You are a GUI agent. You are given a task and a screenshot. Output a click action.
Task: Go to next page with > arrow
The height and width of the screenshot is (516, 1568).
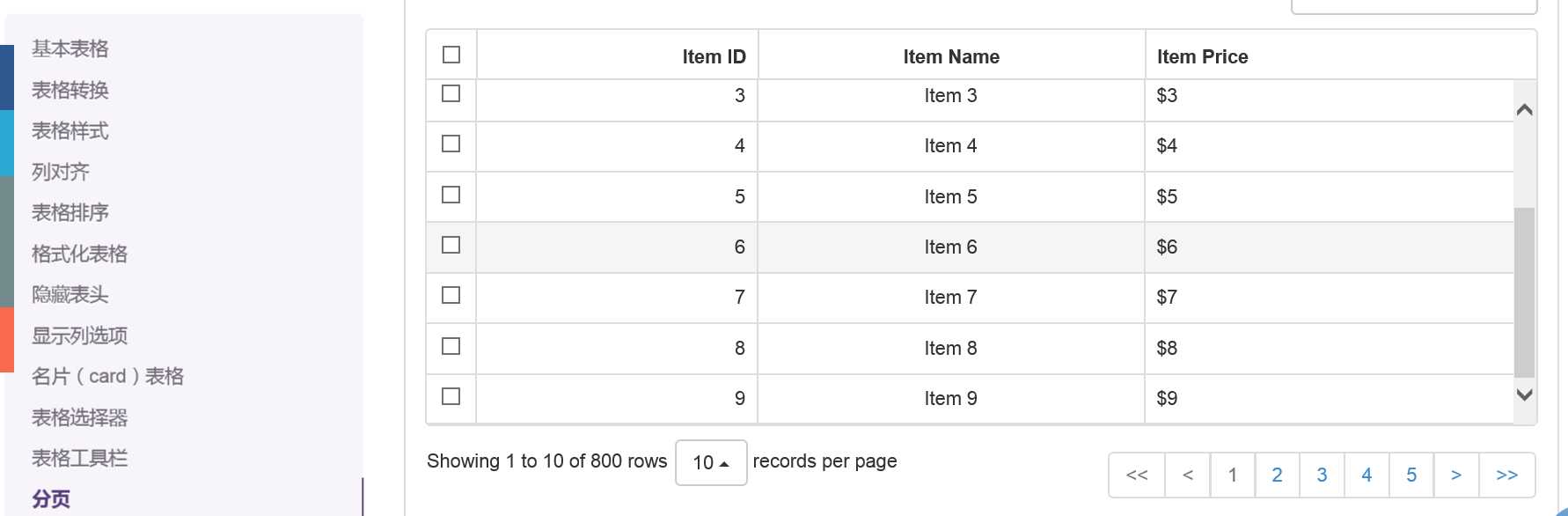[x=1456, y=475]
